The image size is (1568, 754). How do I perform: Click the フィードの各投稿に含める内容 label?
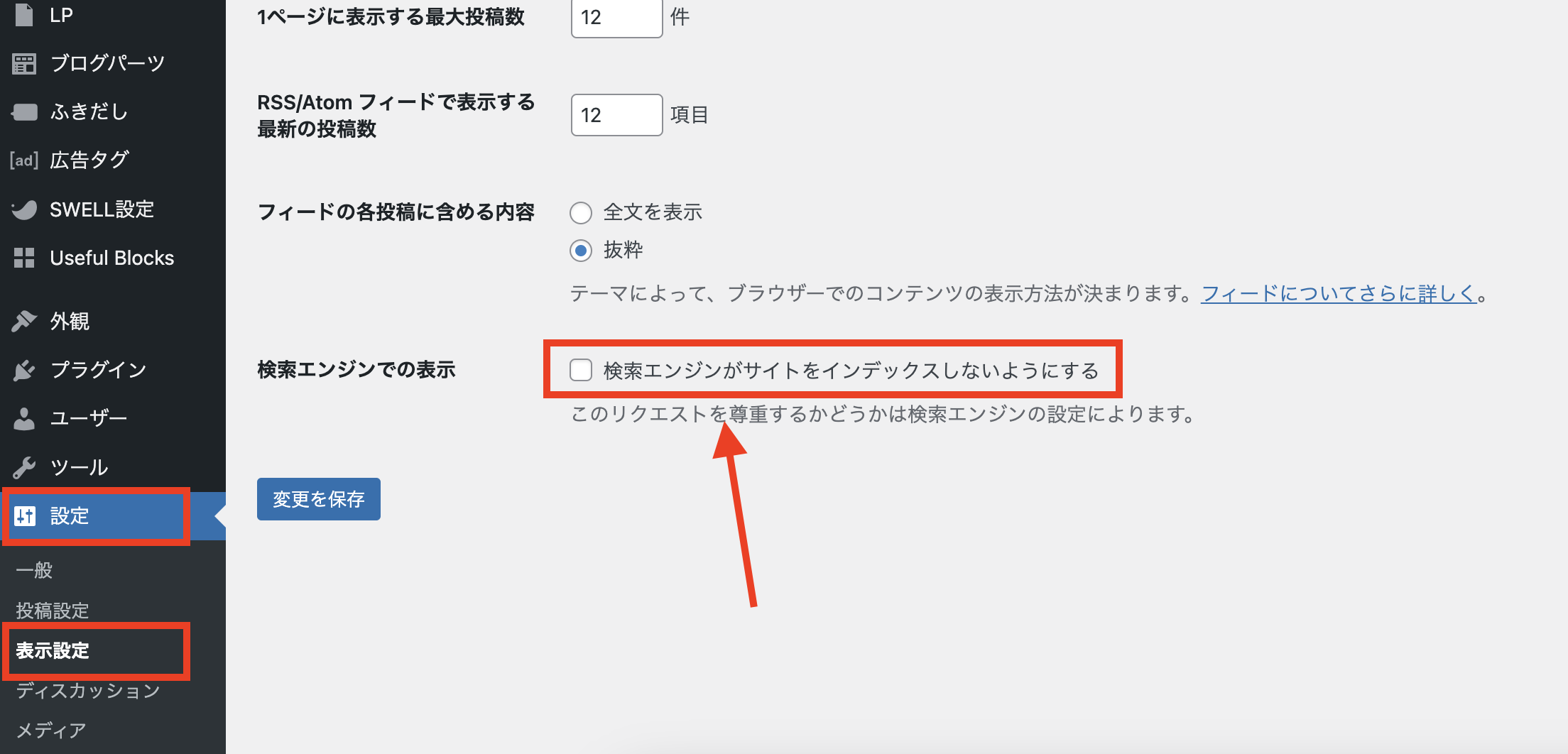click(x=396, y=212)
